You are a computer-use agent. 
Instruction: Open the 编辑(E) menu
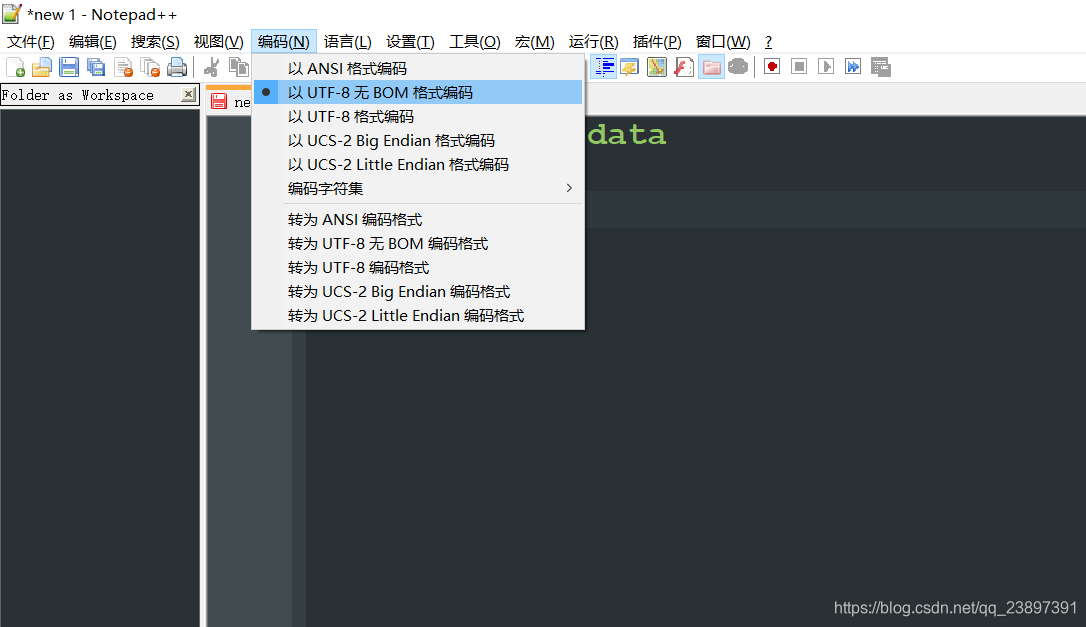[x=93, y=42]
